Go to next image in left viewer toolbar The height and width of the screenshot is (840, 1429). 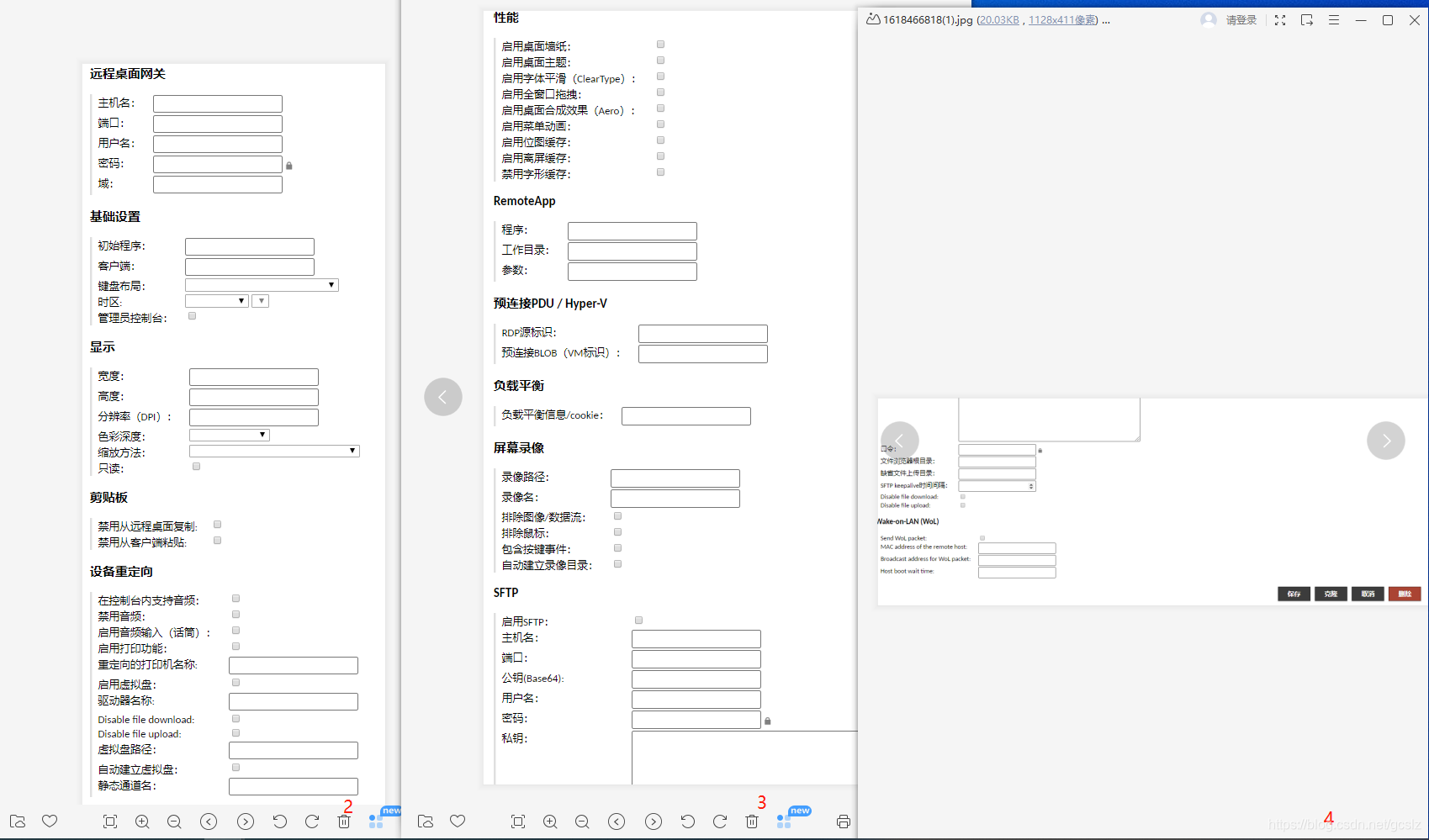246,822
